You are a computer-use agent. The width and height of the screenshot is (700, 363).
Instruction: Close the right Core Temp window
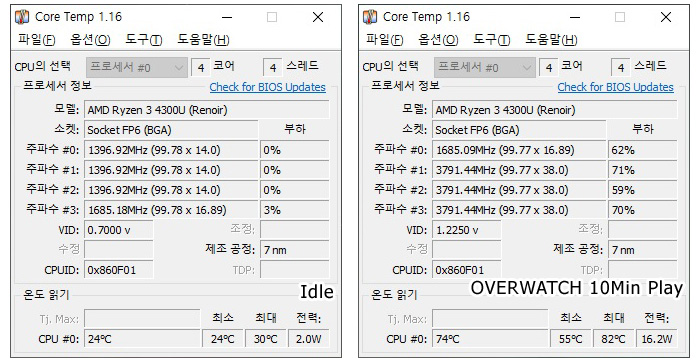point(666,17)
